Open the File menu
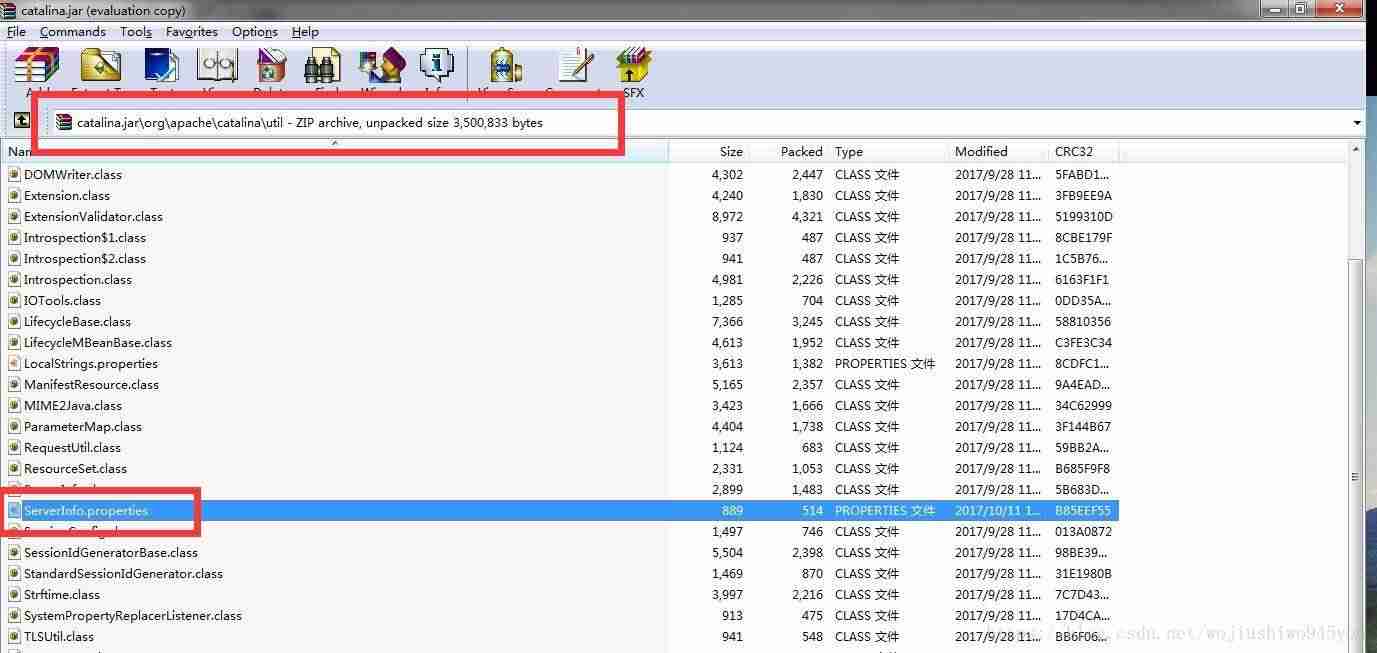 [x=16, y=31]
